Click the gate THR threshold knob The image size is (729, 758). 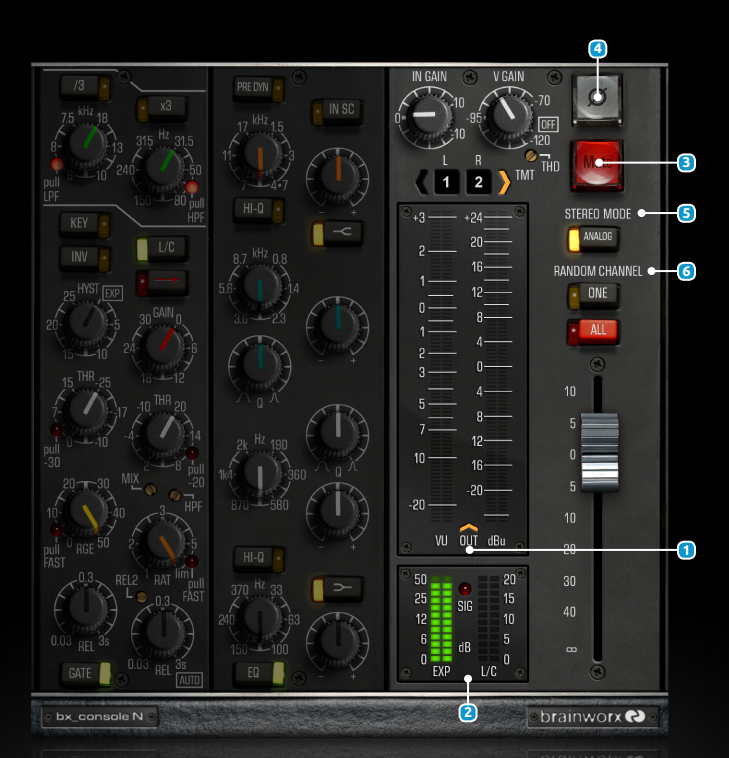[87, 409]
